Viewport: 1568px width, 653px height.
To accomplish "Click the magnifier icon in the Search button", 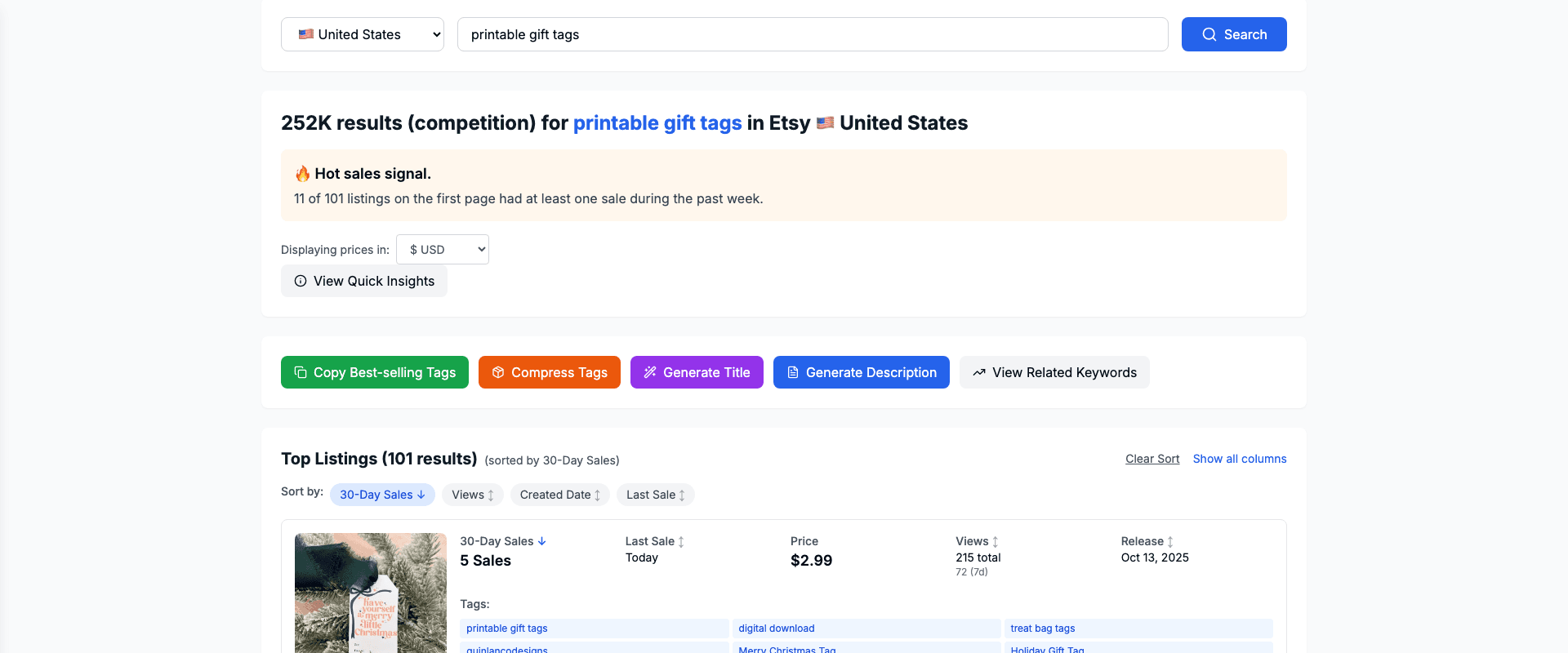I will 1209,34.
